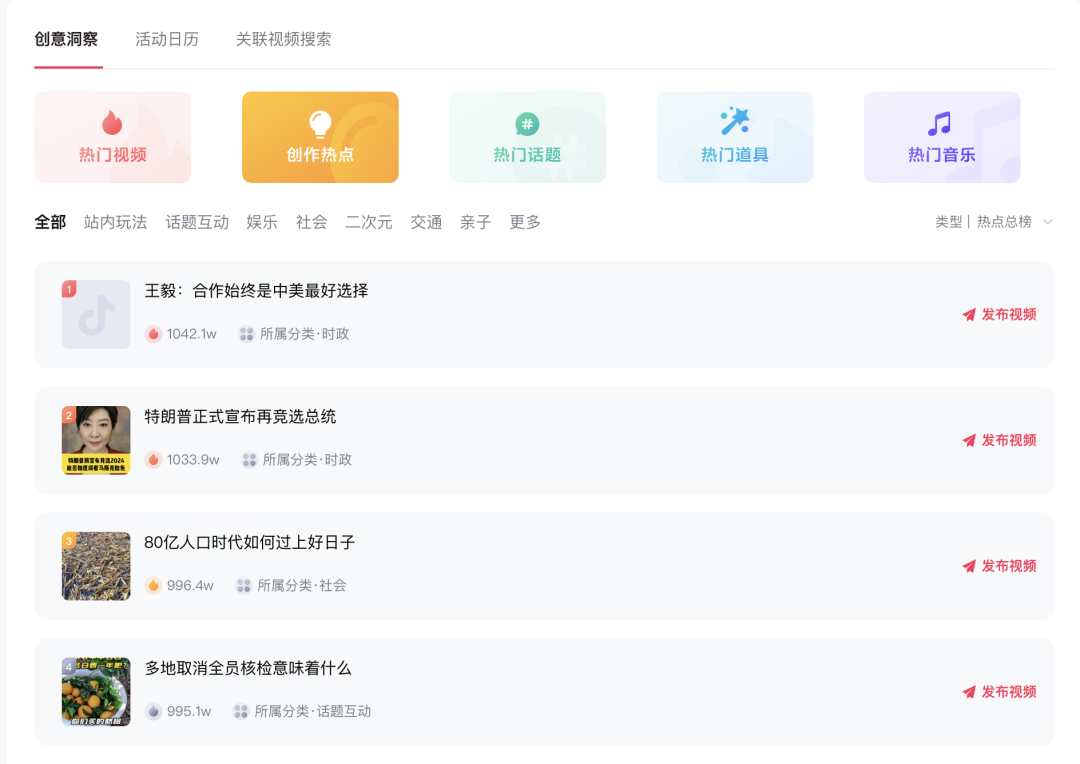Select the 热门音乐 music note icon card

tap(941, 137)
